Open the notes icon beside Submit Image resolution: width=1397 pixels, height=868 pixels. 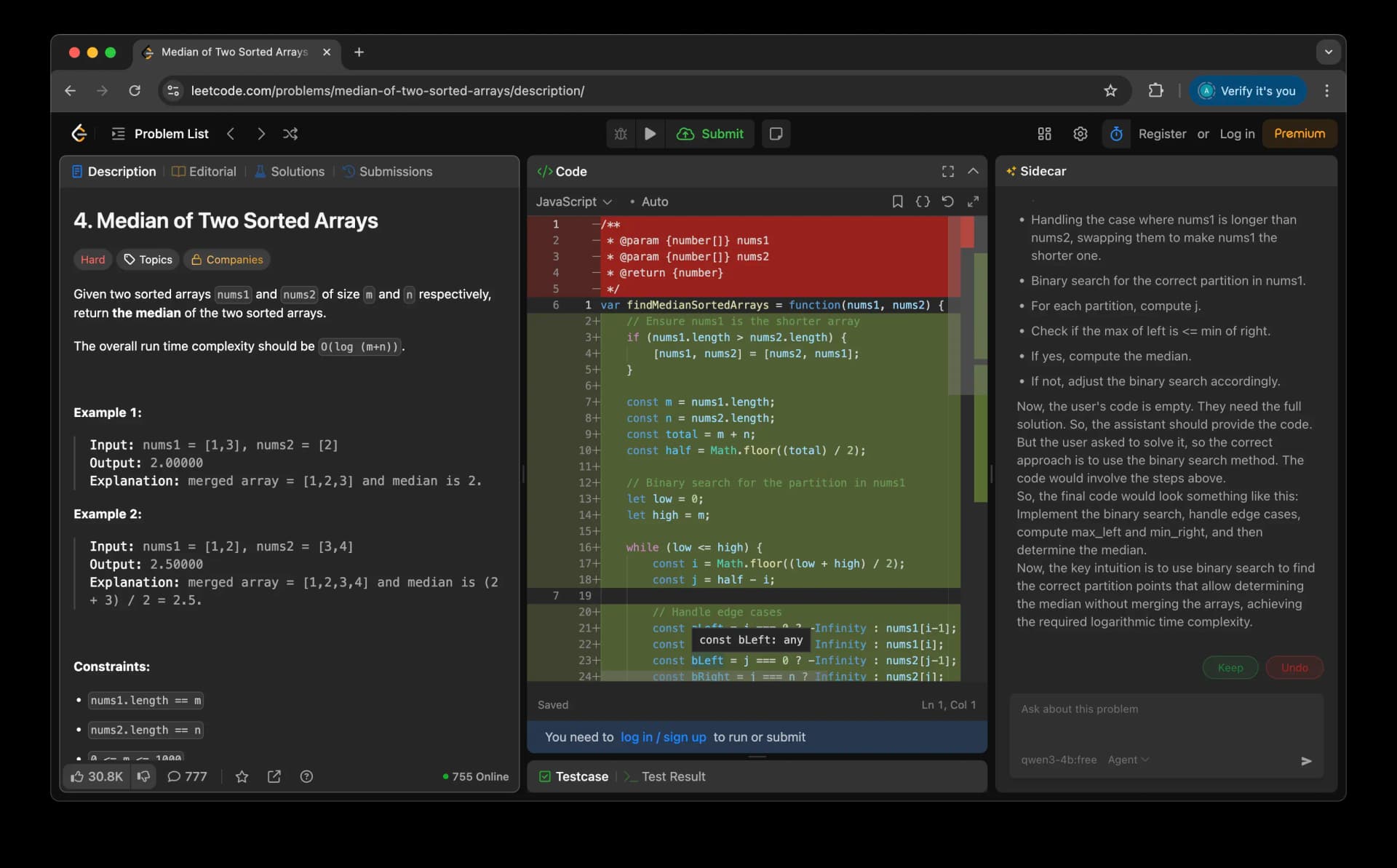point(776,134)
